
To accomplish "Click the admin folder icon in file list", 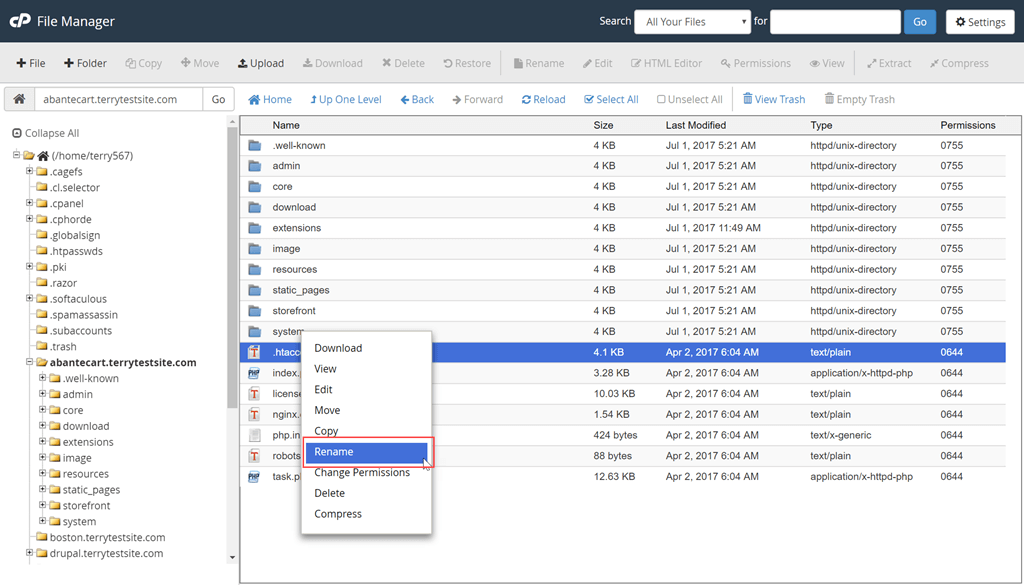I will click(255, 166).
